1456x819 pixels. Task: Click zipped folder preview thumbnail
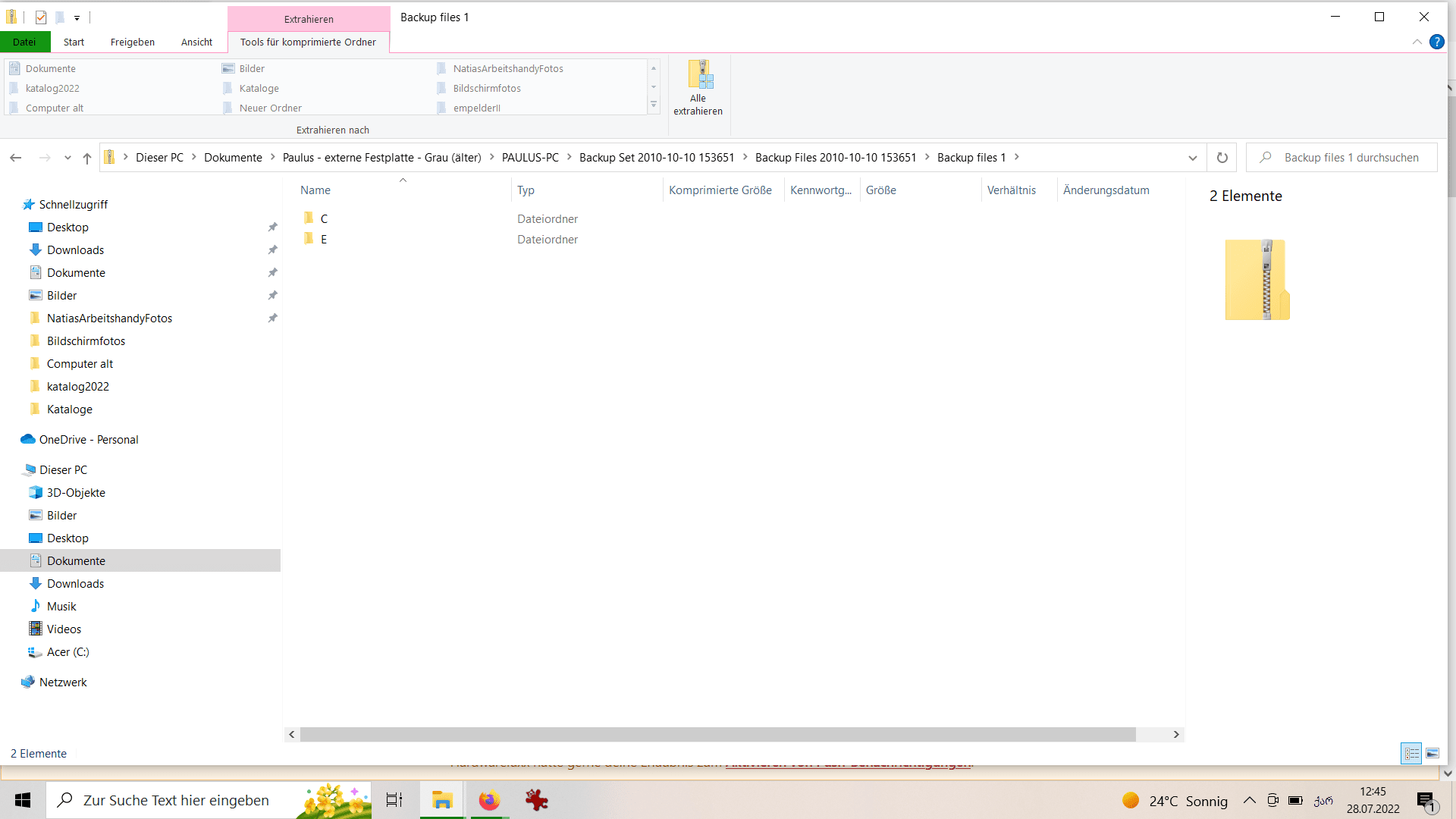1257,280
